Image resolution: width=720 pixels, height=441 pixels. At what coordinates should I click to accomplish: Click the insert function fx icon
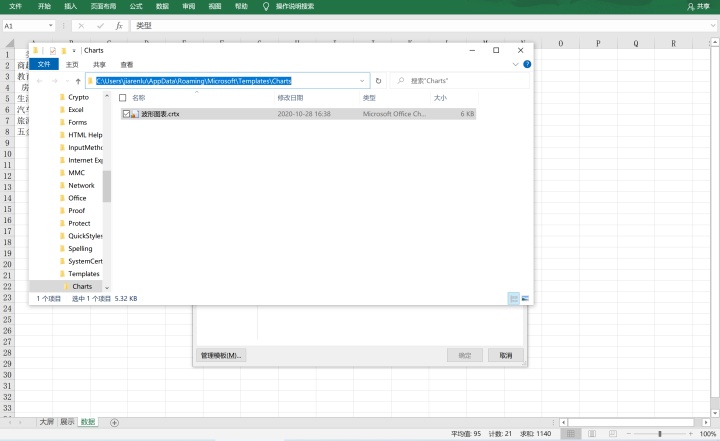pos(119,26)
